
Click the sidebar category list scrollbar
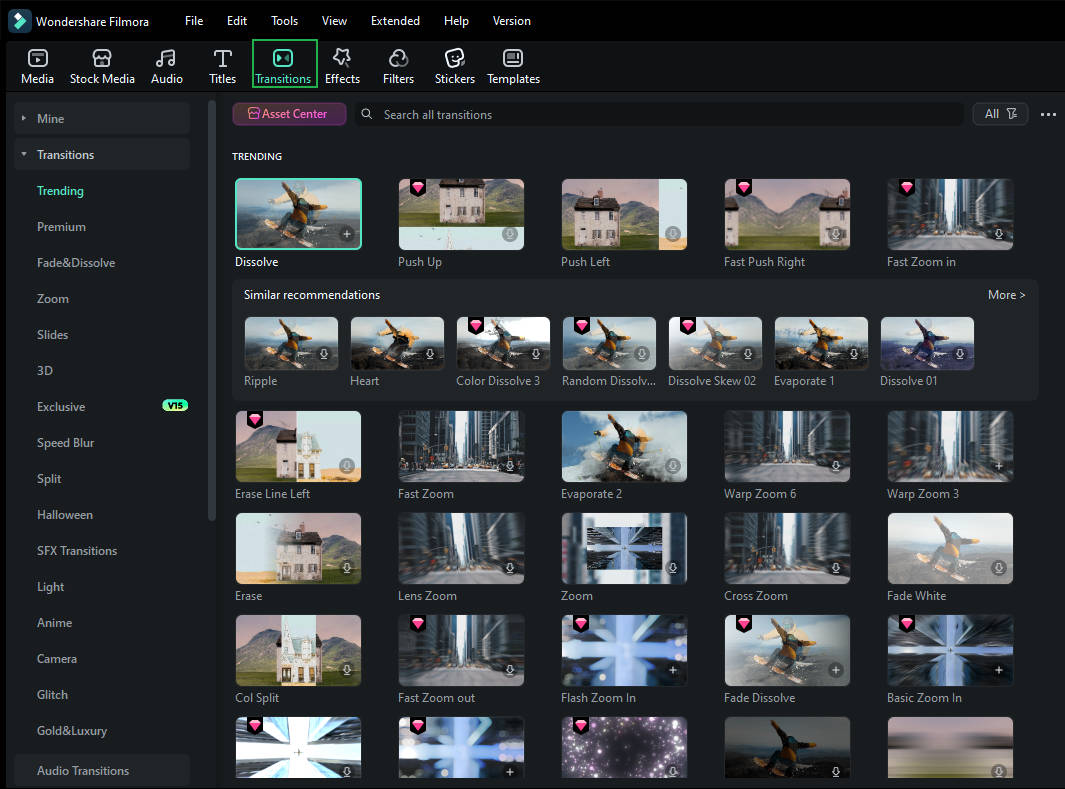(x=211, y=310)
